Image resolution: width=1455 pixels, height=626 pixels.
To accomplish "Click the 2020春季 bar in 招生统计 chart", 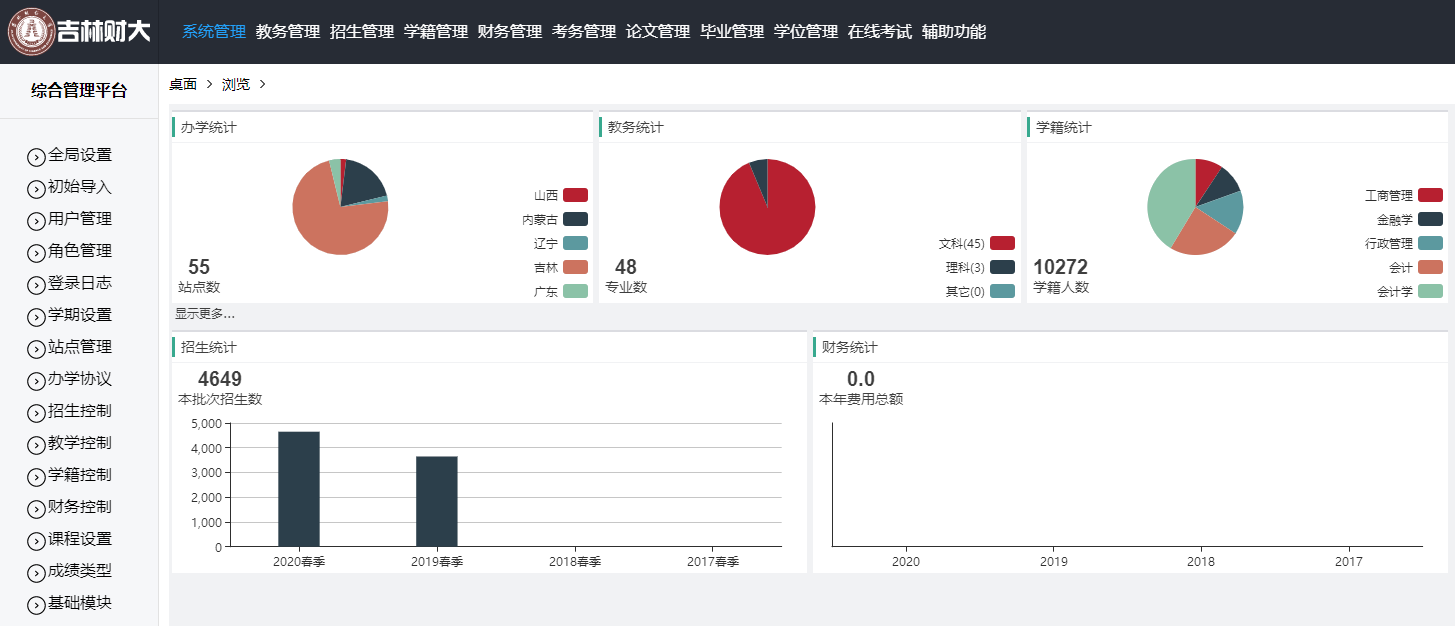I will pyautogui.click(x=298, y=489).
